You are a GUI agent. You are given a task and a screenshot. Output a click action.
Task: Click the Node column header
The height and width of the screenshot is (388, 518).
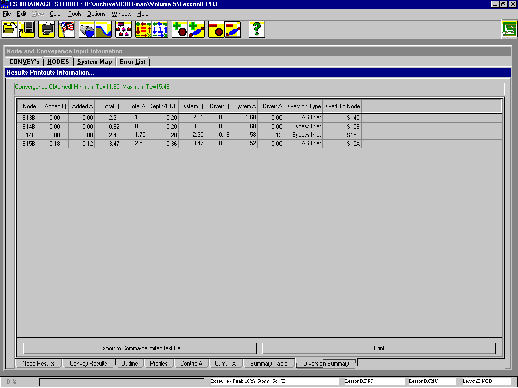(29, 106)
